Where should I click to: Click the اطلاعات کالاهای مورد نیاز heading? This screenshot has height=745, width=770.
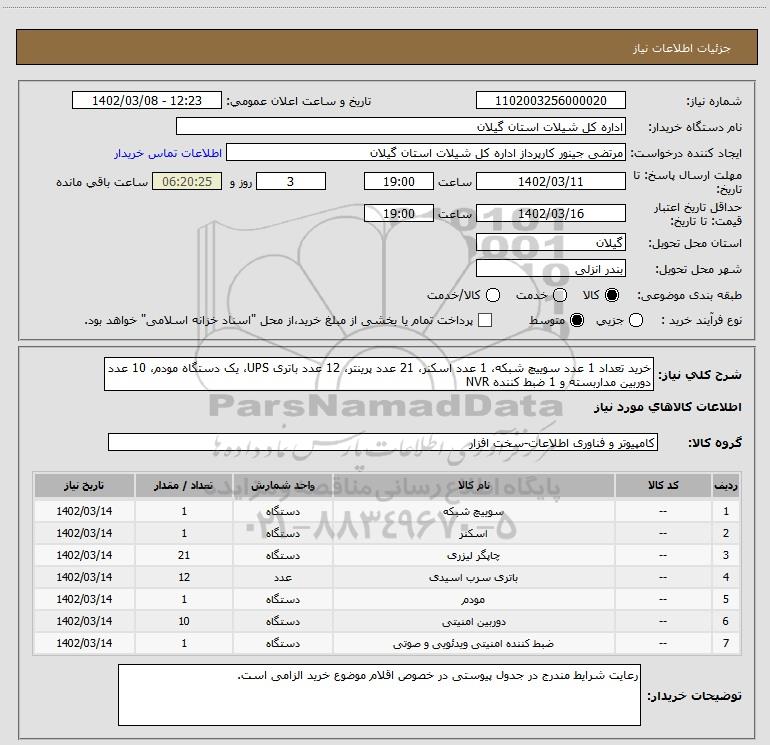(x=667, y=407)
